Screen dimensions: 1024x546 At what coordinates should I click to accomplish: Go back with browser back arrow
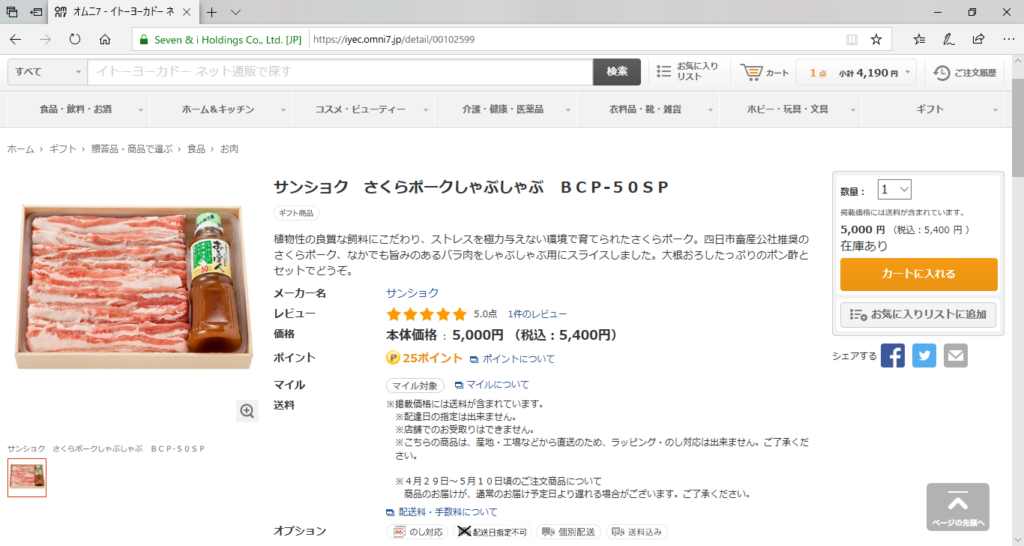(15, 39)
